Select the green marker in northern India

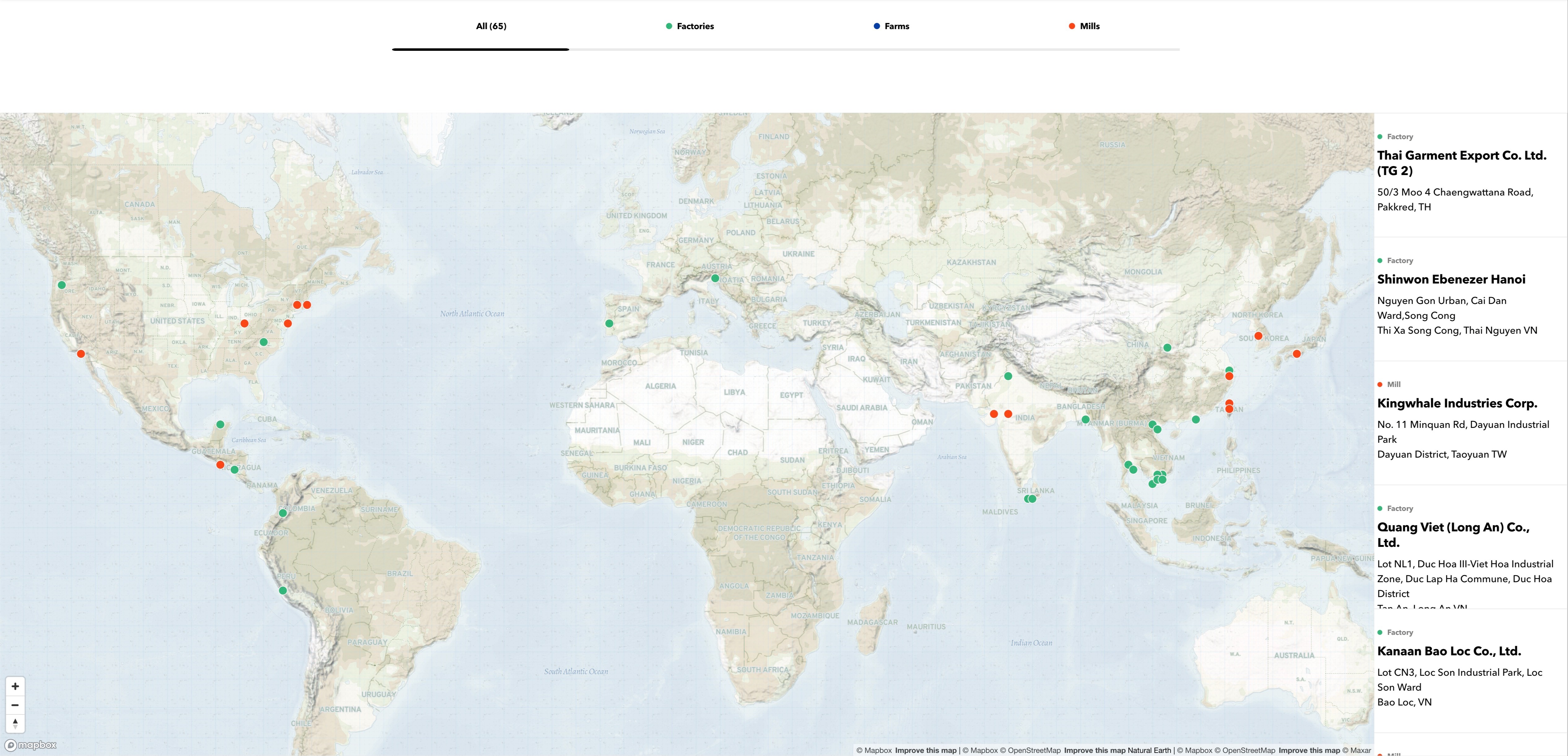tap(1008, 376)
